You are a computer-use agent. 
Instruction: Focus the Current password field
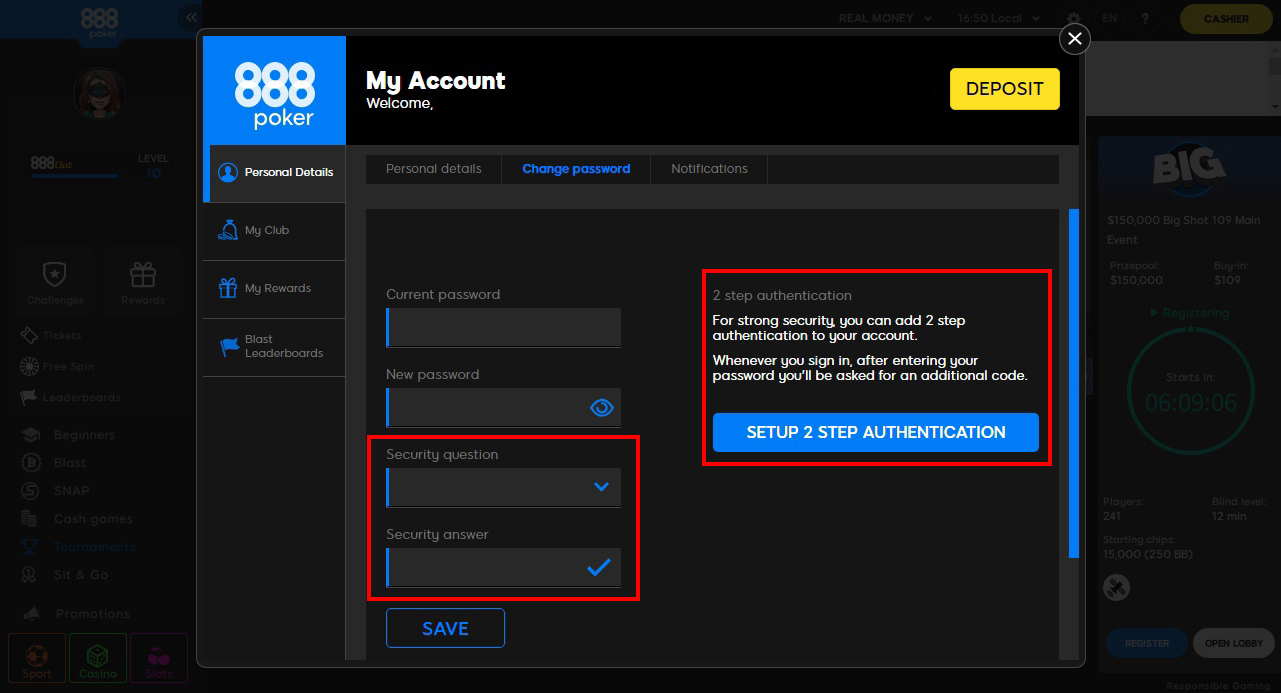504,327
